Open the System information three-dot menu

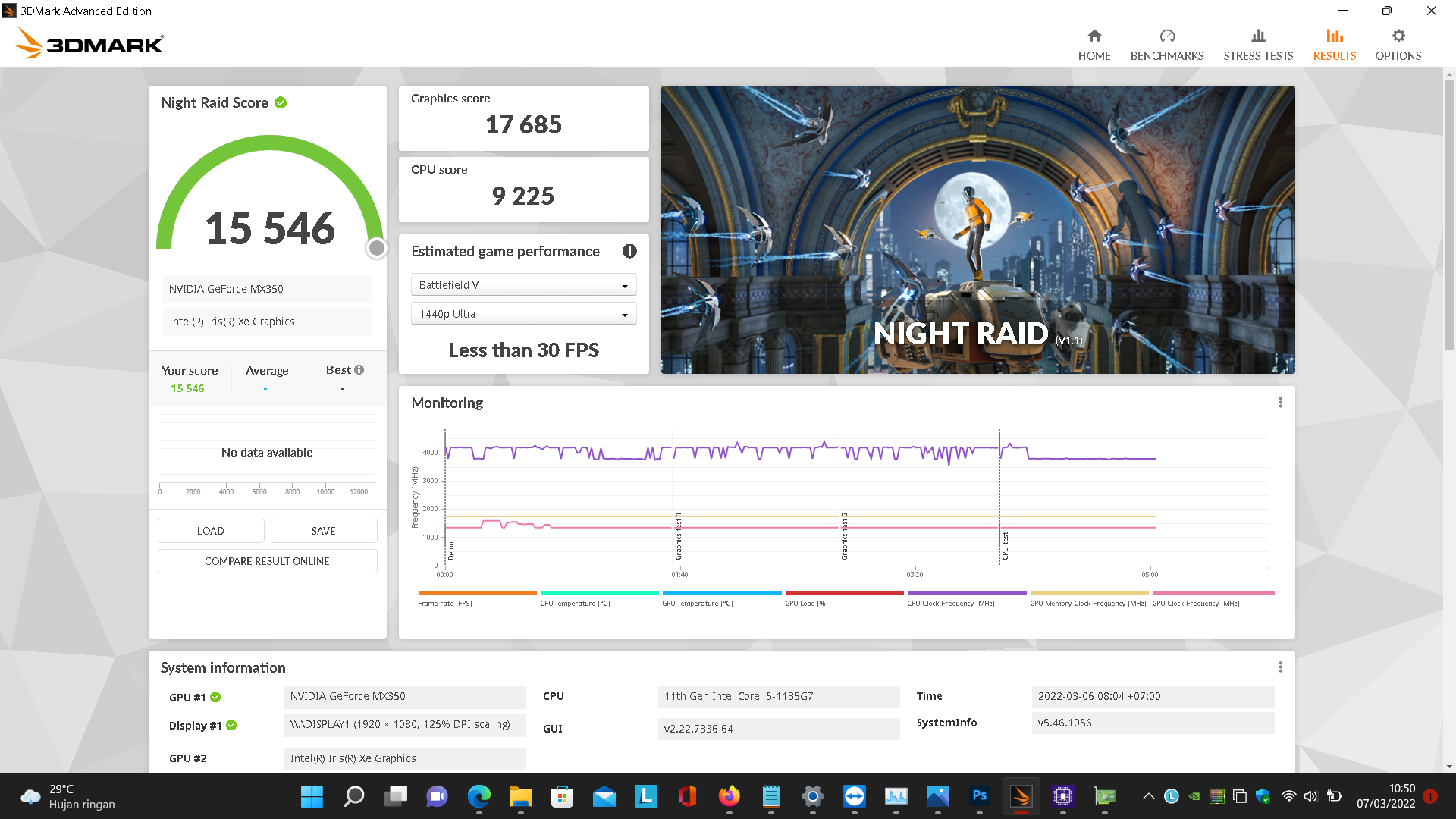tap(1280, 667)
